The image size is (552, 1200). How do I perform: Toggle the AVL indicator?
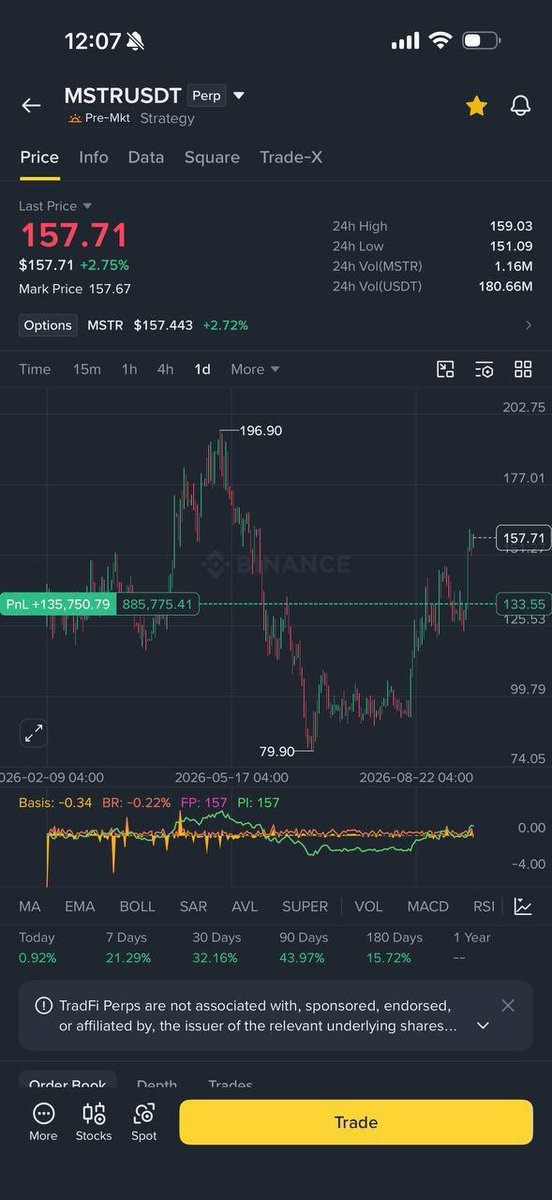pos(244,906)
